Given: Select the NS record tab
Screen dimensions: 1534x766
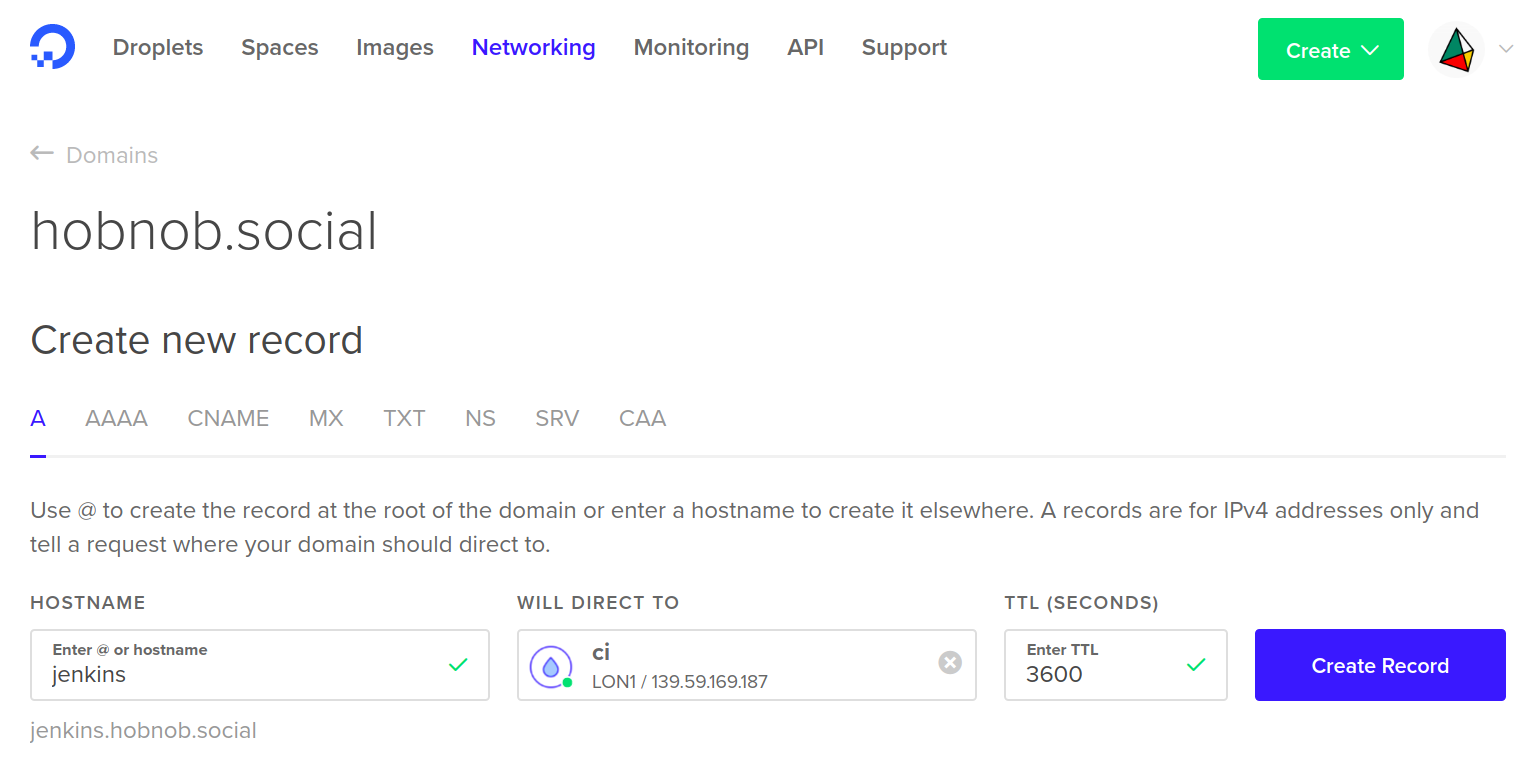Looking at the screenshot, I should click(480, 419).
